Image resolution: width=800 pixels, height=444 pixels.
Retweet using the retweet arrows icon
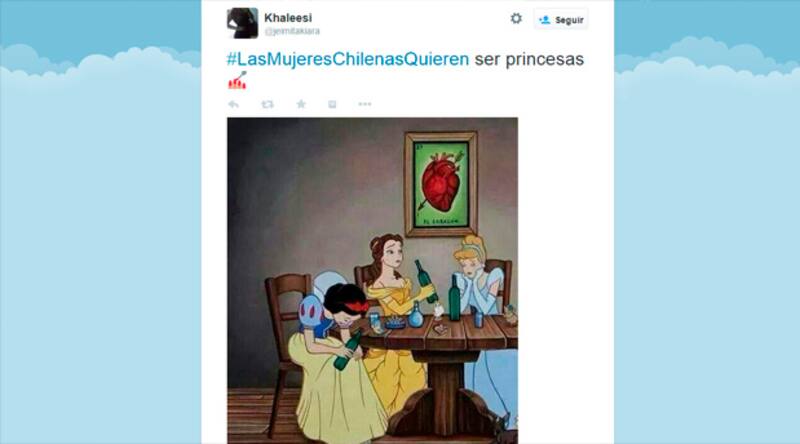tap(267, 105)
